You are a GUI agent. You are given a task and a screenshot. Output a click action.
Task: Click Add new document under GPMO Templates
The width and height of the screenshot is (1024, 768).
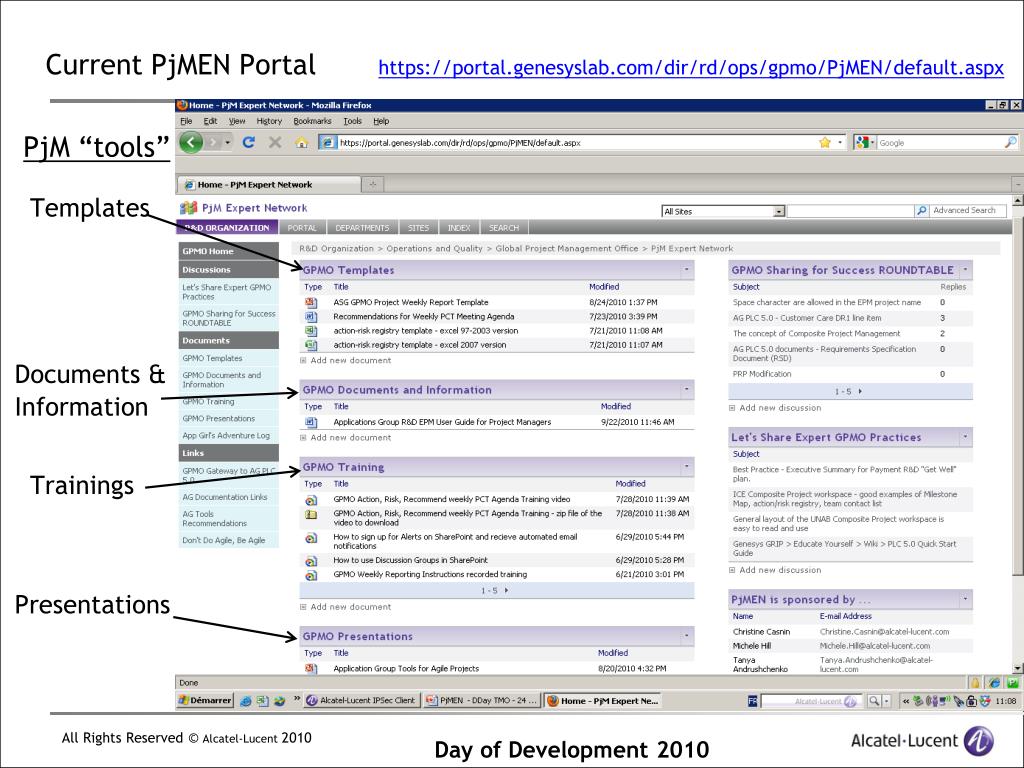tap(351, 360)
